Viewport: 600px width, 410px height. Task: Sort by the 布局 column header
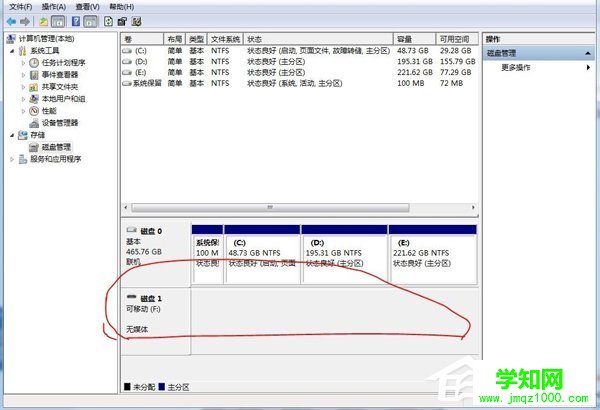pyautogui.click(x=174, y=39)
